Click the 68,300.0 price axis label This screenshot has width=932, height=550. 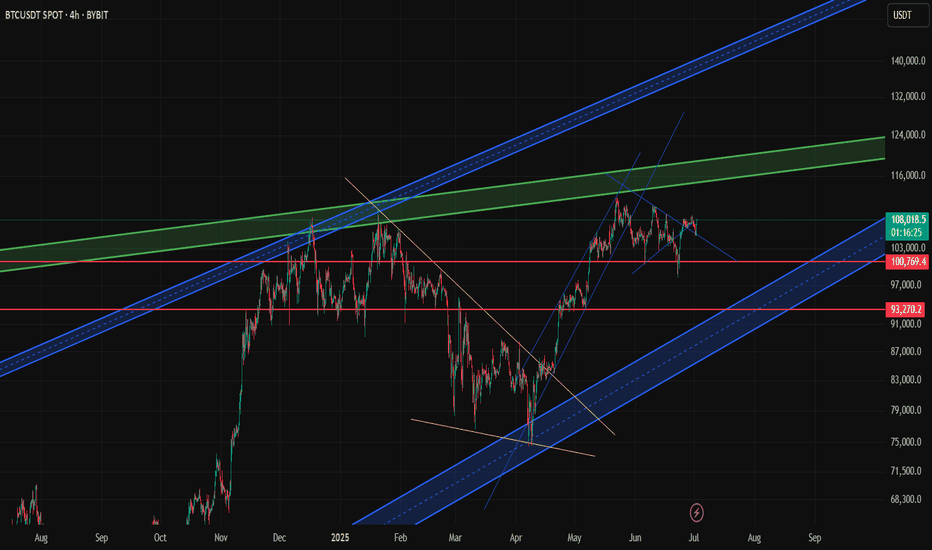pos(908,499)
